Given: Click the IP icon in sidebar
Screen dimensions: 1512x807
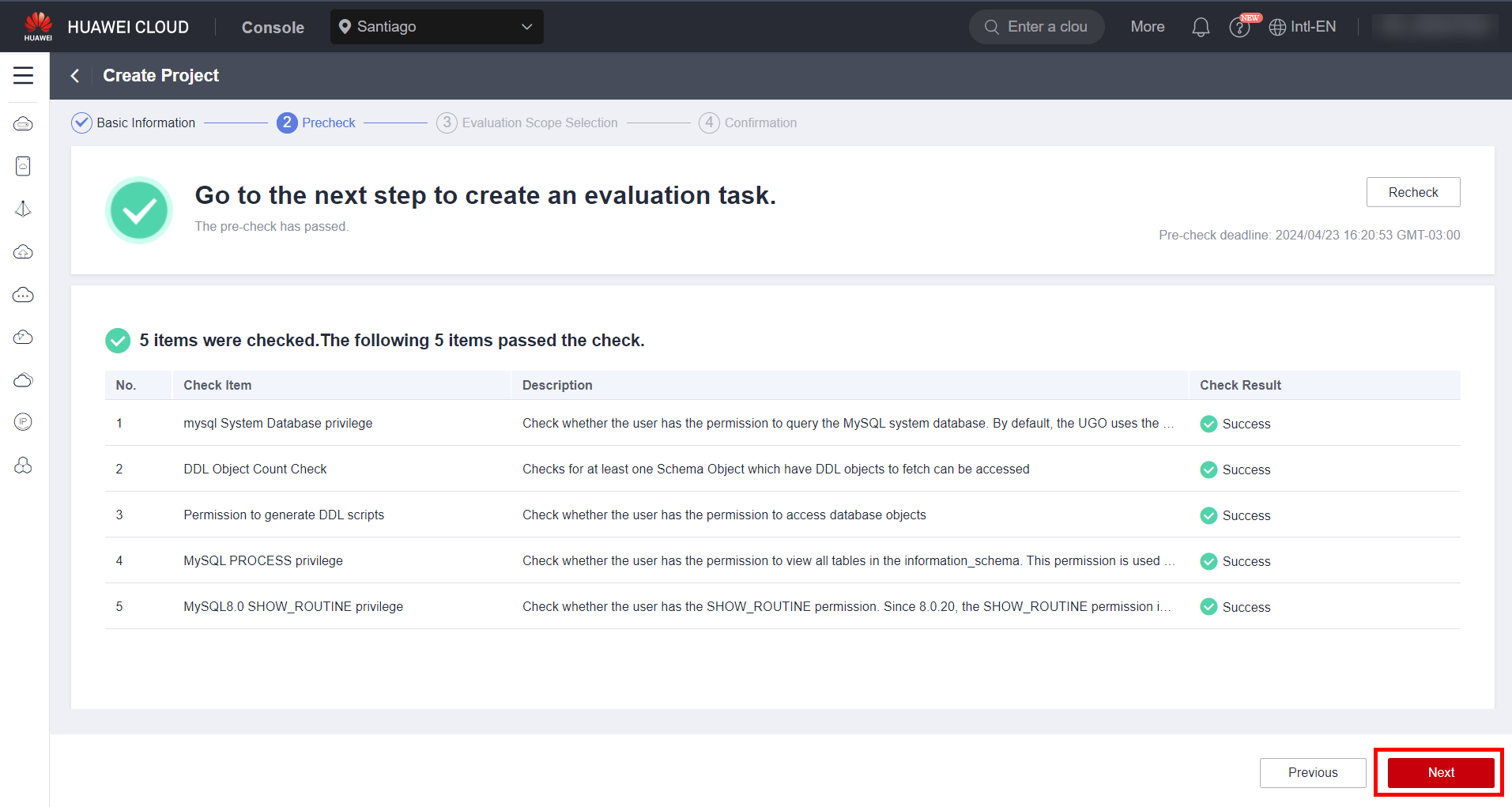Looking at the screenshot, I should [24, 422].
